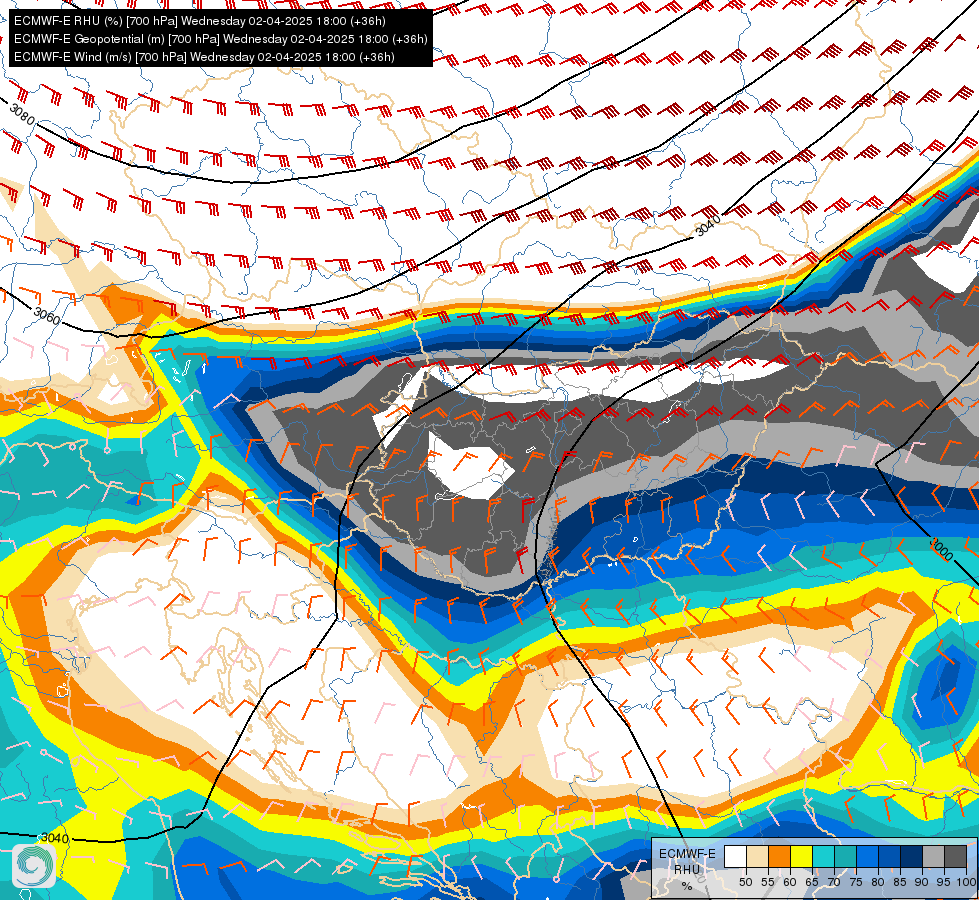Pick the cyan 65-70% legend swatch
Viewport: 979px width, 900px height.
(x=824, y=856)
